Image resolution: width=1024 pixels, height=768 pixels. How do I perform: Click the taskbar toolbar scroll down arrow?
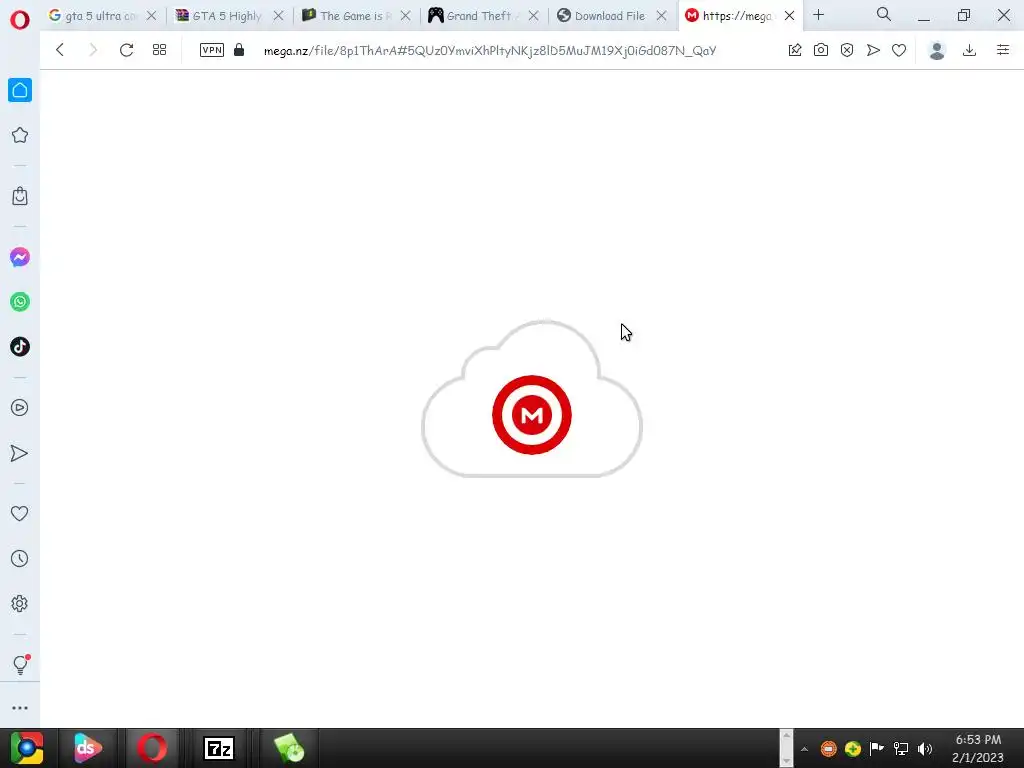[786, 761]
